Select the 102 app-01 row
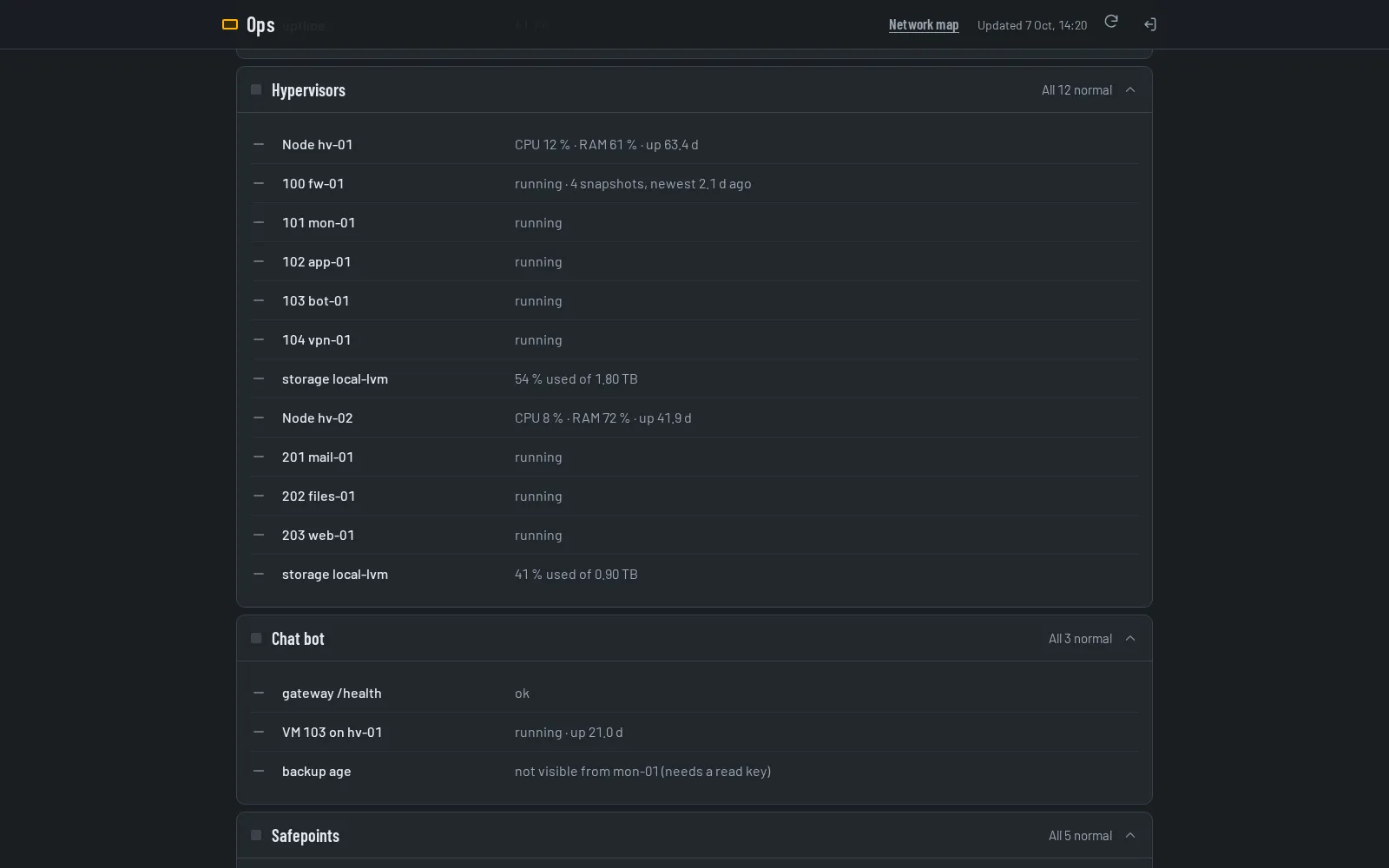Image resolution: width=1389 pixels, height=868 pixels. 694,261
